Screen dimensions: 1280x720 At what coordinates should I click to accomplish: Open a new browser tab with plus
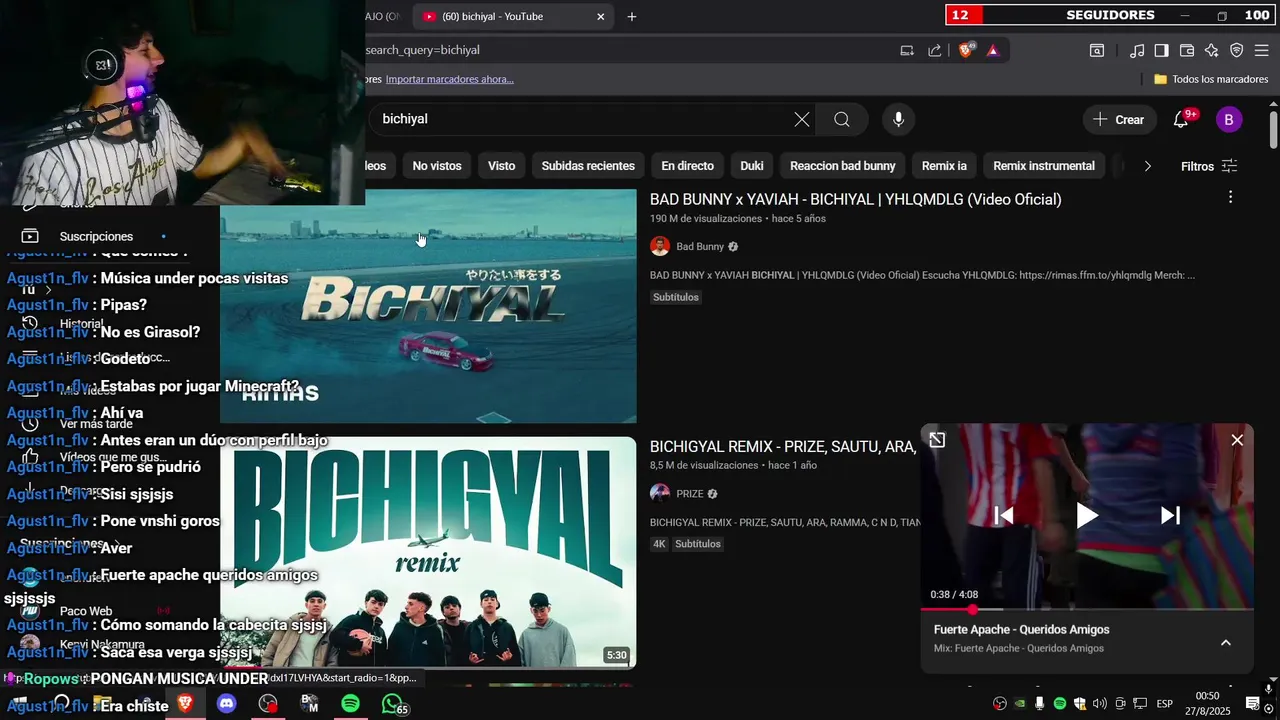(x=632, y=16)
